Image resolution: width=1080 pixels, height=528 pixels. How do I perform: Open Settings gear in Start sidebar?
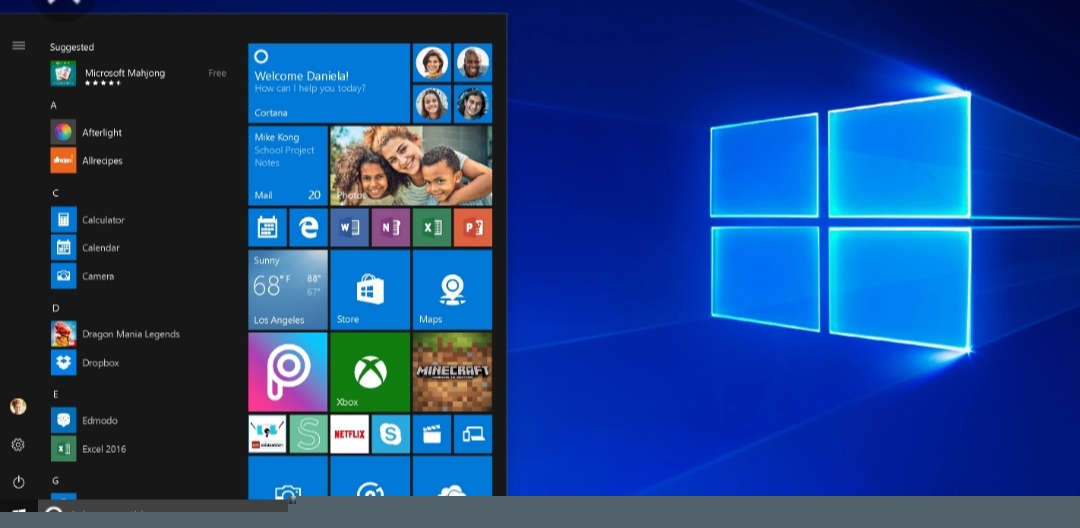click(x=18, y=445)
